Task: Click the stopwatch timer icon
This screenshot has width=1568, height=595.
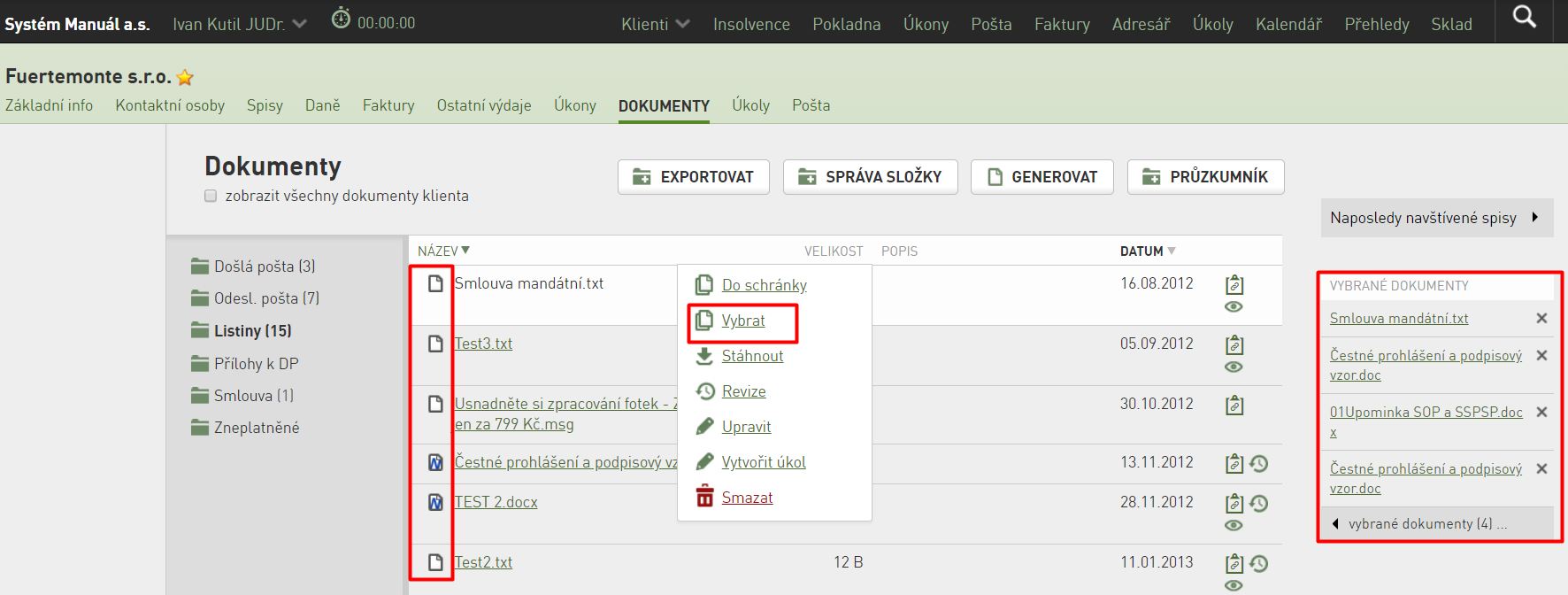Action: click(x=341, y=18)
